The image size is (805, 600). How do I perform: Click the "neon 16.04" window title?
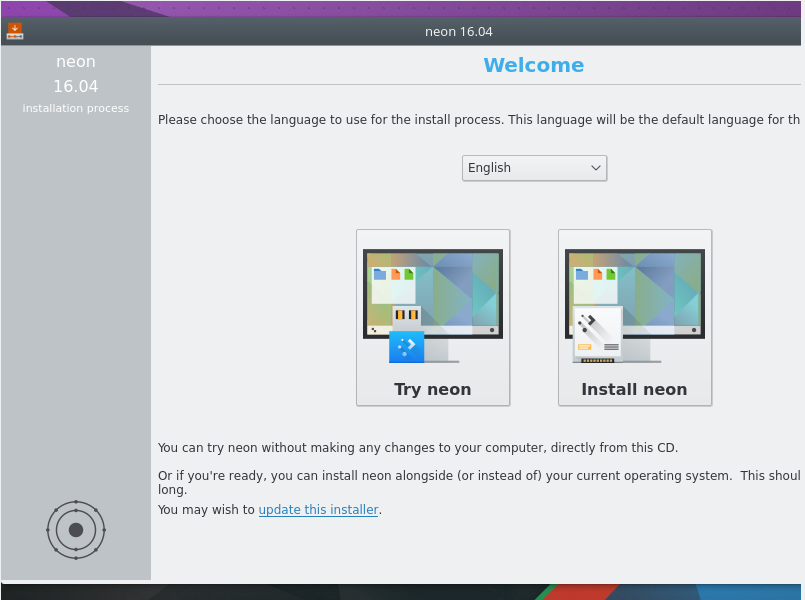[458, 32]
